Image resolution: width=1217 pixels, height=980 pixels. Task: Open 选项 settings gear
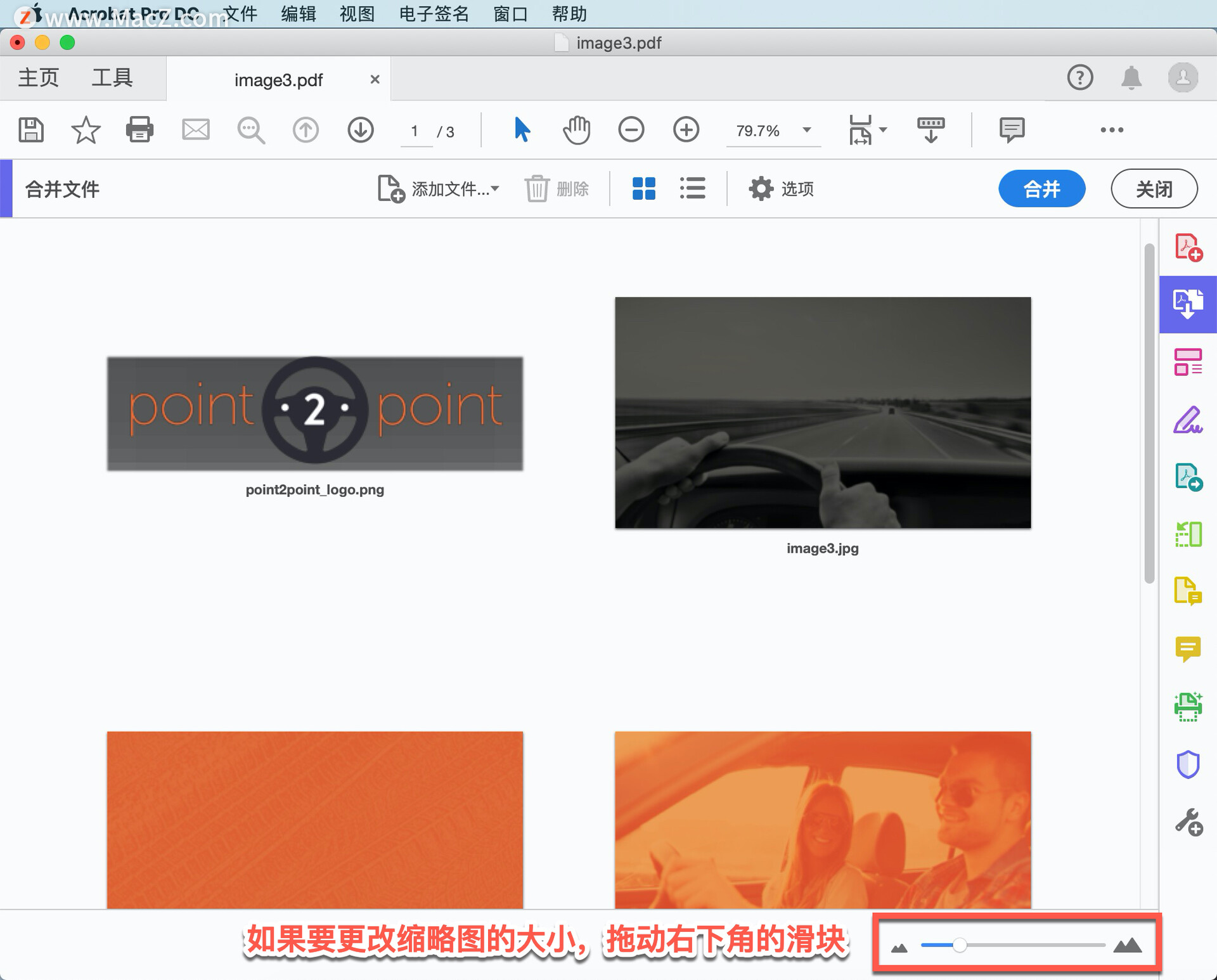[781, 188]
